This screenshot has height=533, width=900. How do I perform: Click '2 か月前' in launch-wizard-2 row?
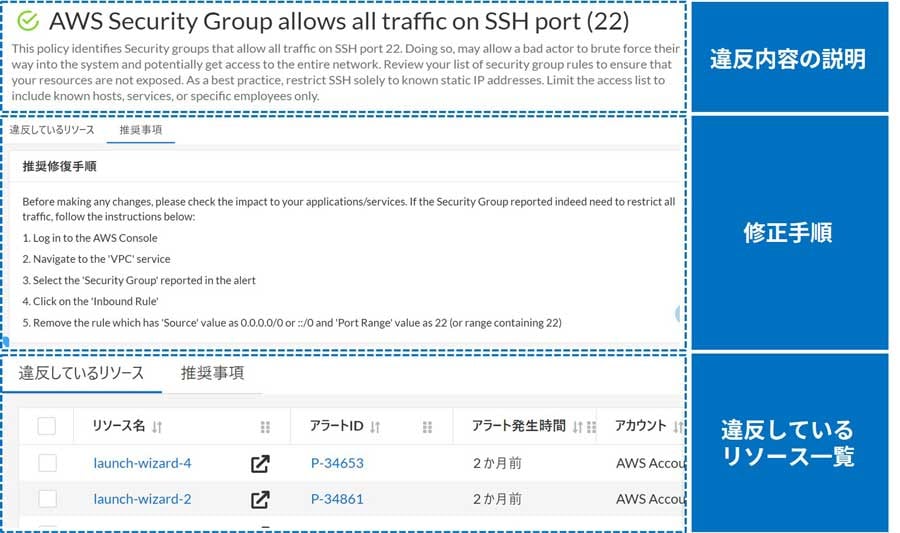497,499
